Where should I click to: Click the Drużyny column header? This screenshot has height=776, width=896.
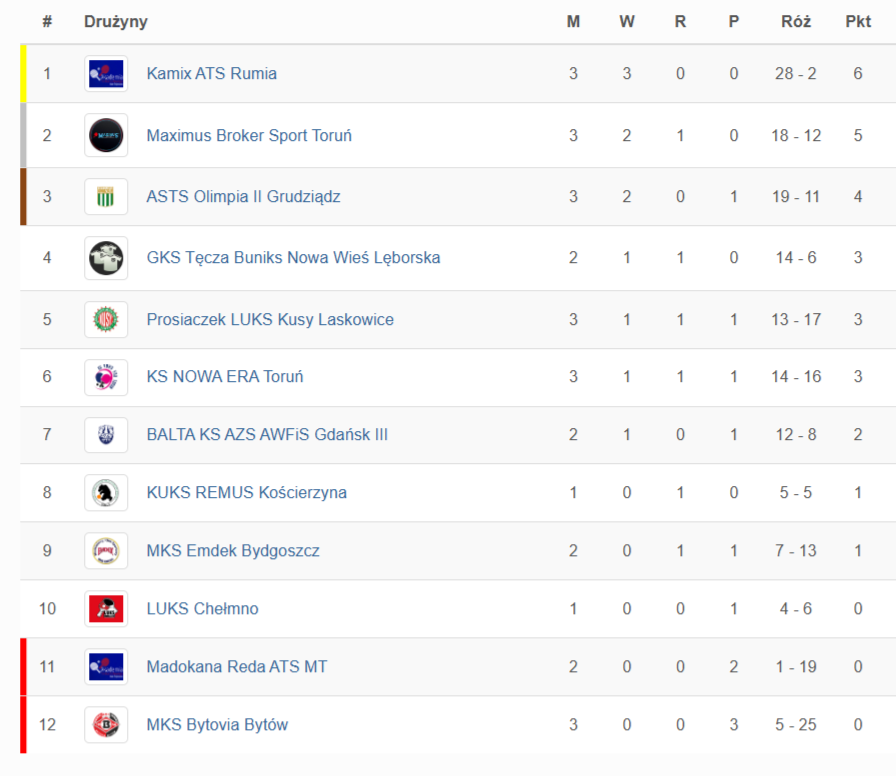click(115, 22)
